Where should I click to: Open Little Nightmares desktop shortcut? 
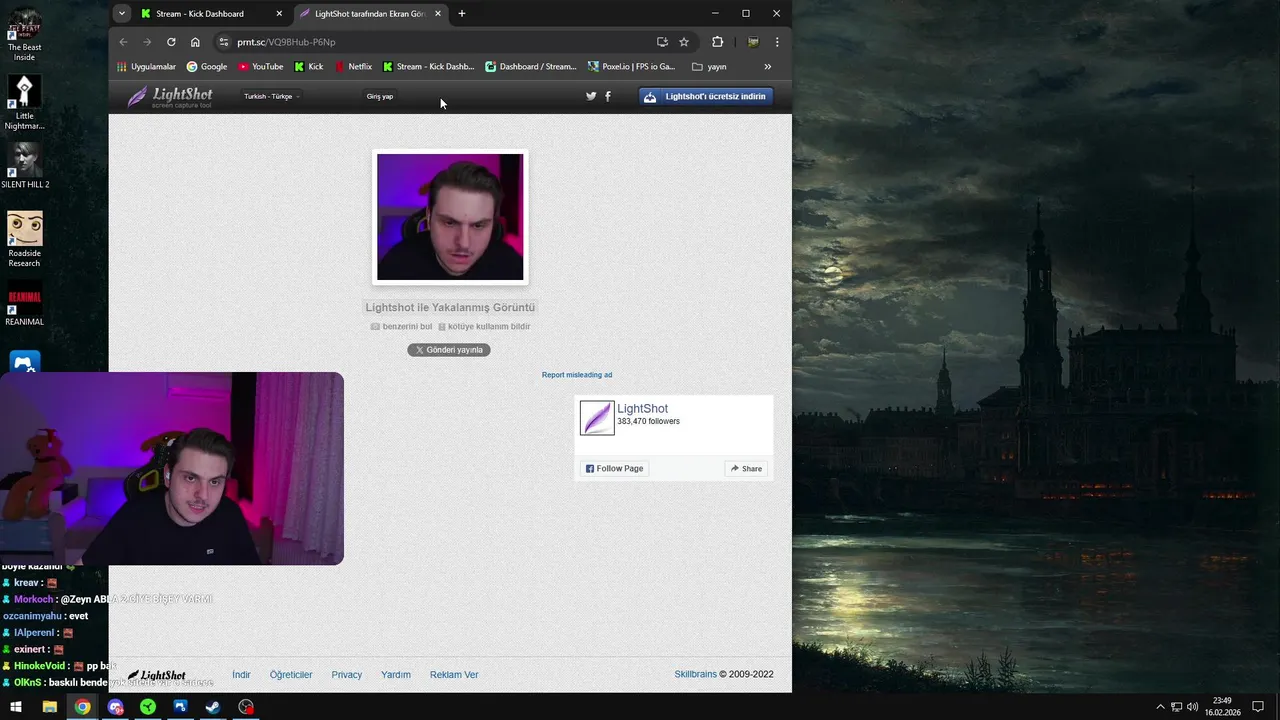click(x=25, y=102)
